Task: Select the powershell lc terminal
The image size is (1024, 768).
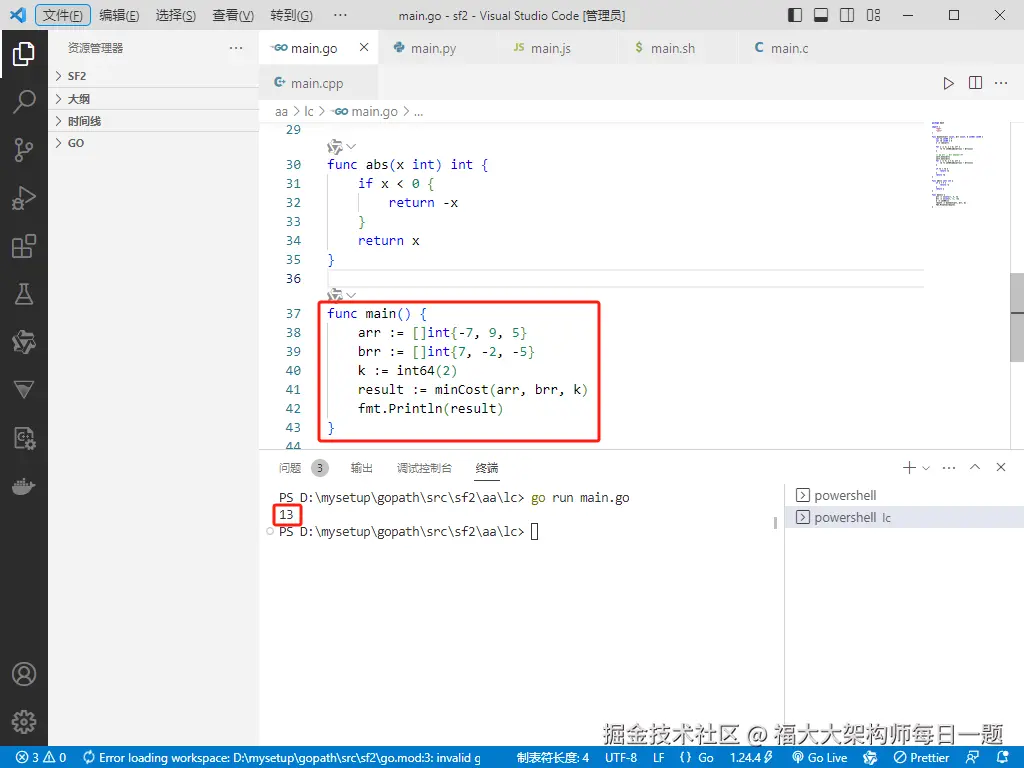Action: tap(904, 517)
